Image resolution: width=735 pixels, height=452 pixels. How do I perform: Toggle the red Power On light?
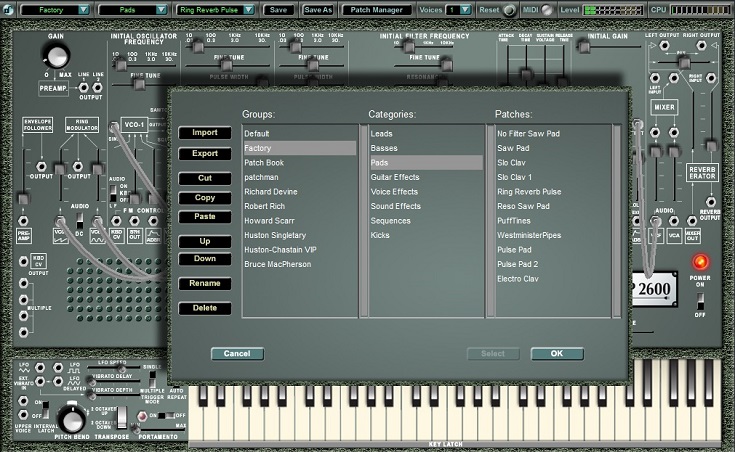700,262
